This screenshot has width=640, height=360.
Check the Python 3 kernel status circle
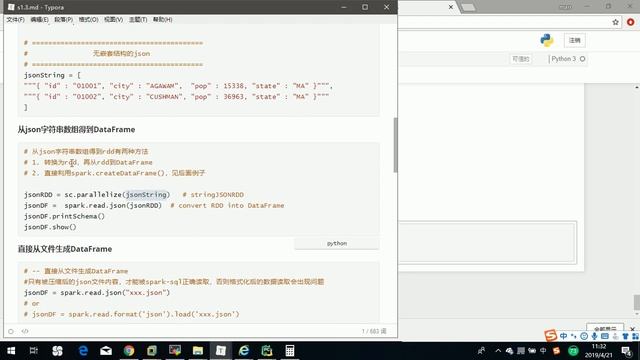click(582, 59)
